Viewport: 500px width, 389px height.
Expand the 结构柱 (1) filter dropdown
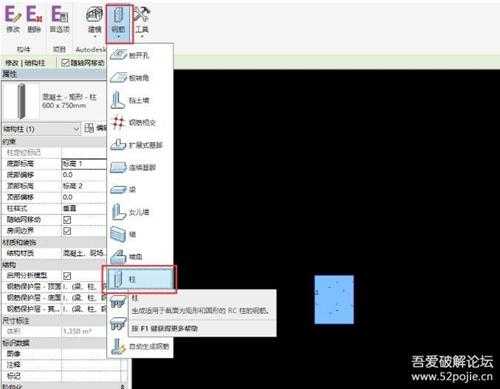click(x=41, y=129)
